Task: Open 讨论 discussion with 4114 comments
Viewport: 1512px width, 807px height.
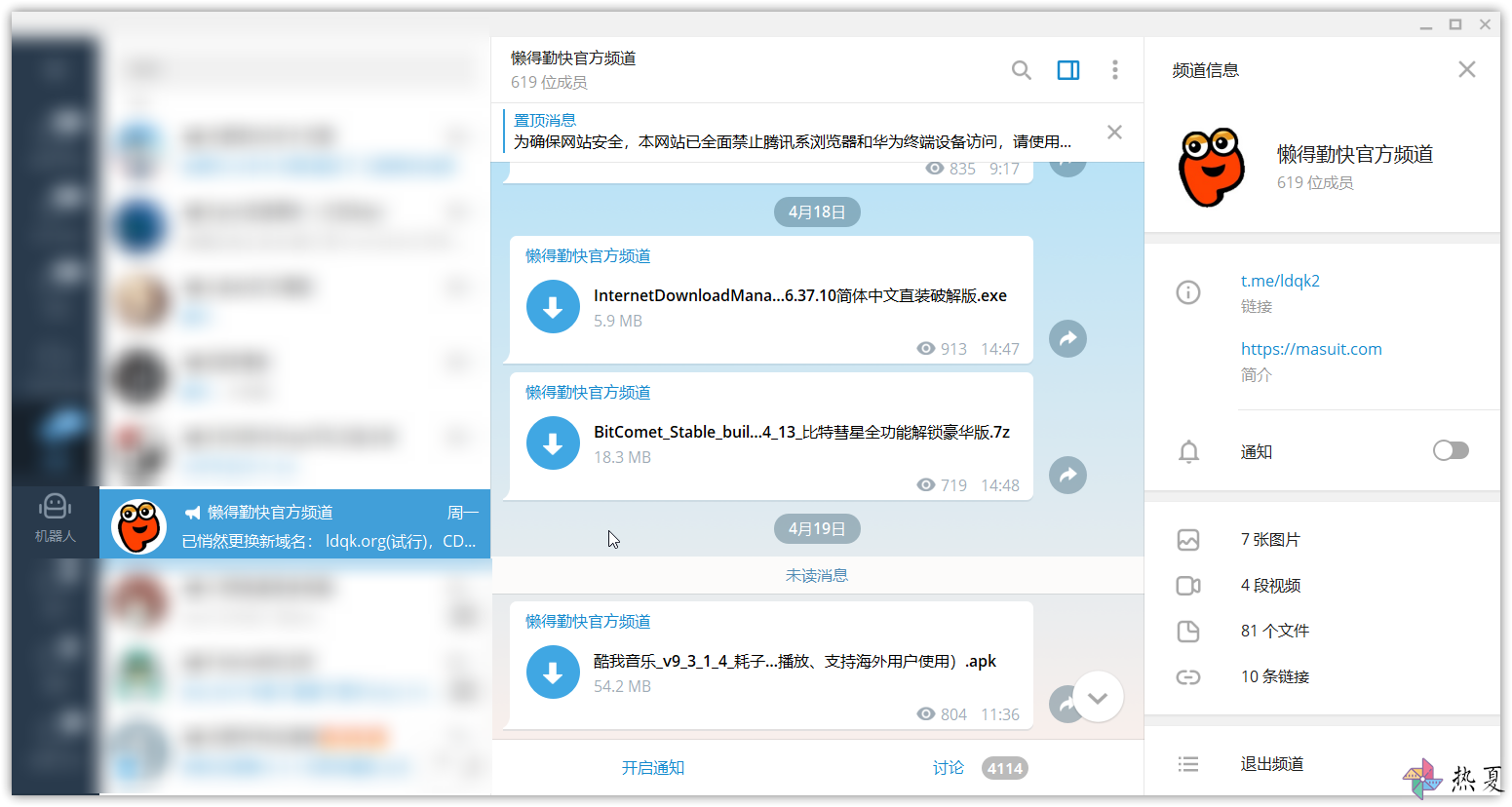Action: (979, 768)
